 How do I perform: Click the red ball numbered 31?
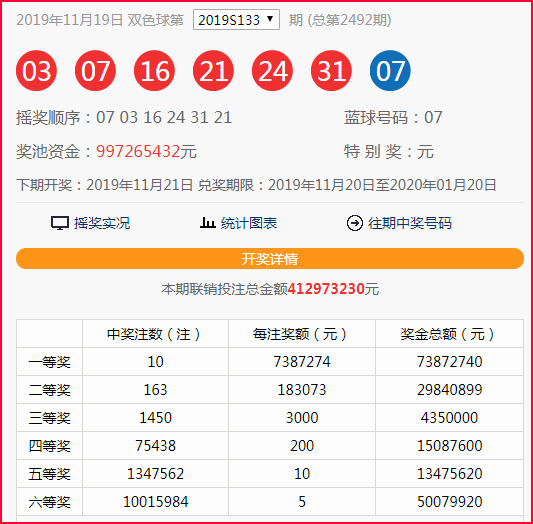(331, 71)
